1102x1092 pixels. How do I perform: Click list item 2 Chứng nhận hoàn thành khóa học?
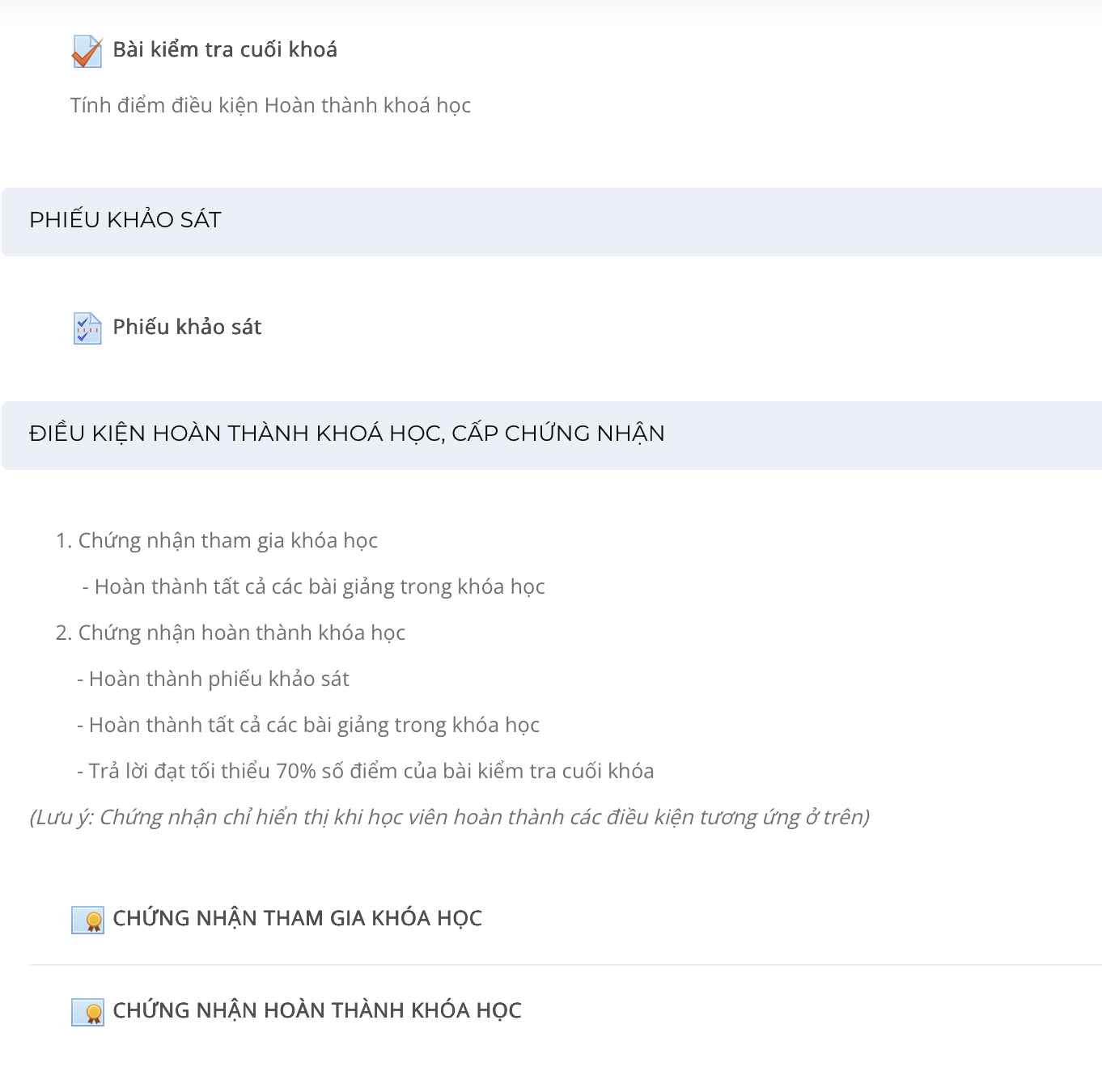coord(231,633)
